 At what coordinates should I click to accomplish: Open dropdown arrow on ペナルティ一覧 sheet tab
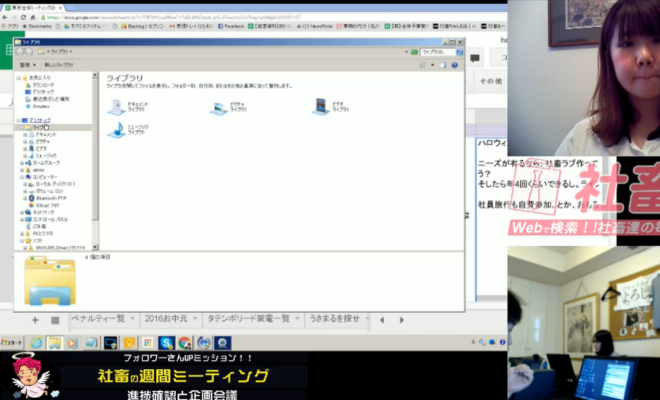132,319
